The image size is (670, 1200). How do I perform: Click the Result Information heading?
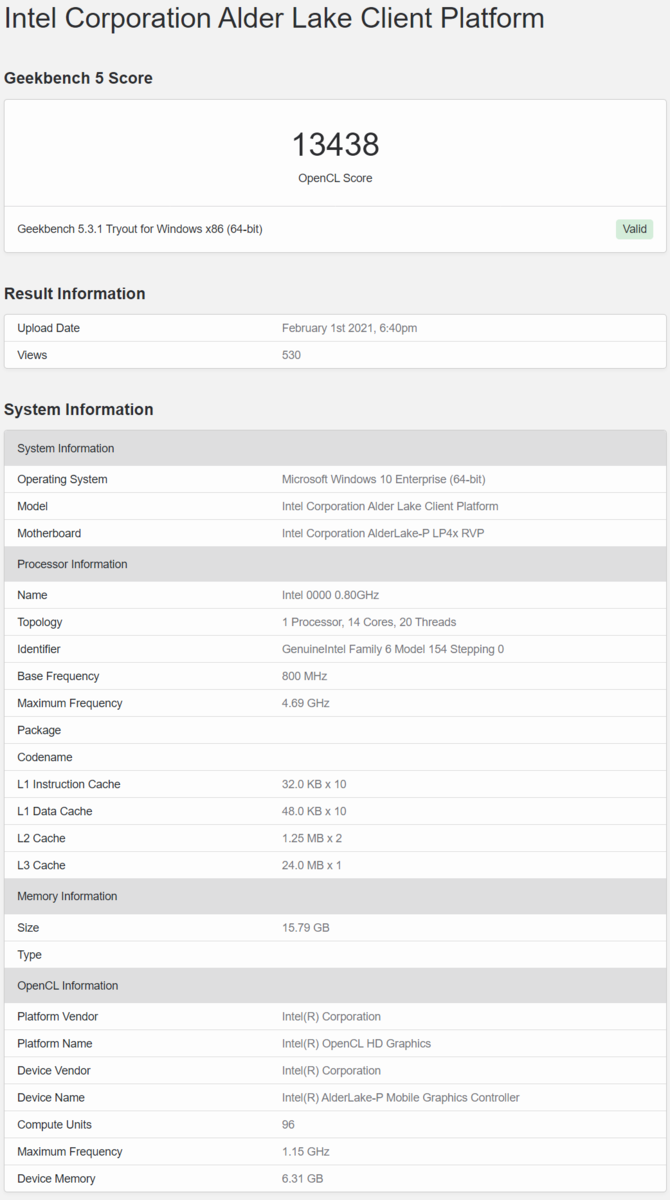click(75, 293)
